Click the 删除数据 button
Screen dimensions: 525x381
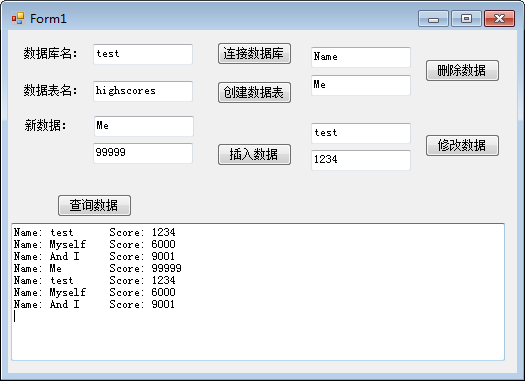coord(462,71)
